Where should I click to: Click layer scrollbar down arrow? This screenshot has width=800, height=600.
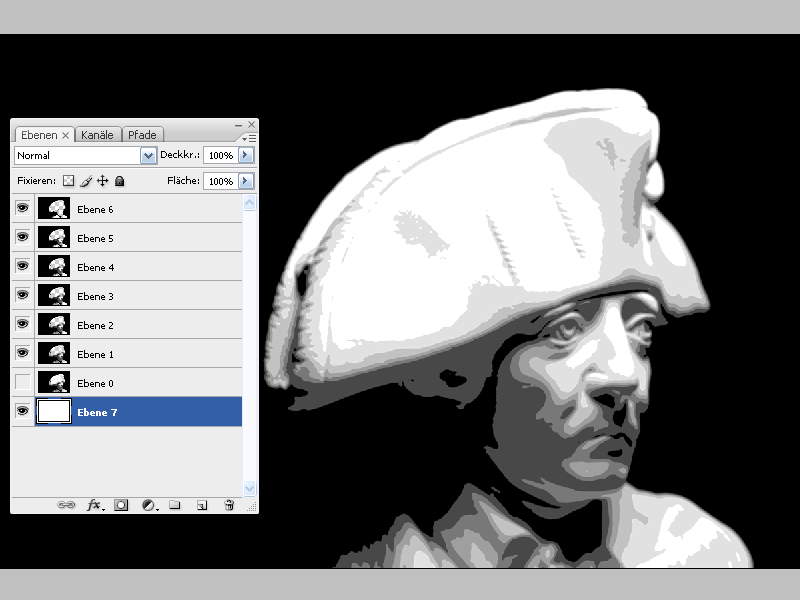[x=249, y=488]
